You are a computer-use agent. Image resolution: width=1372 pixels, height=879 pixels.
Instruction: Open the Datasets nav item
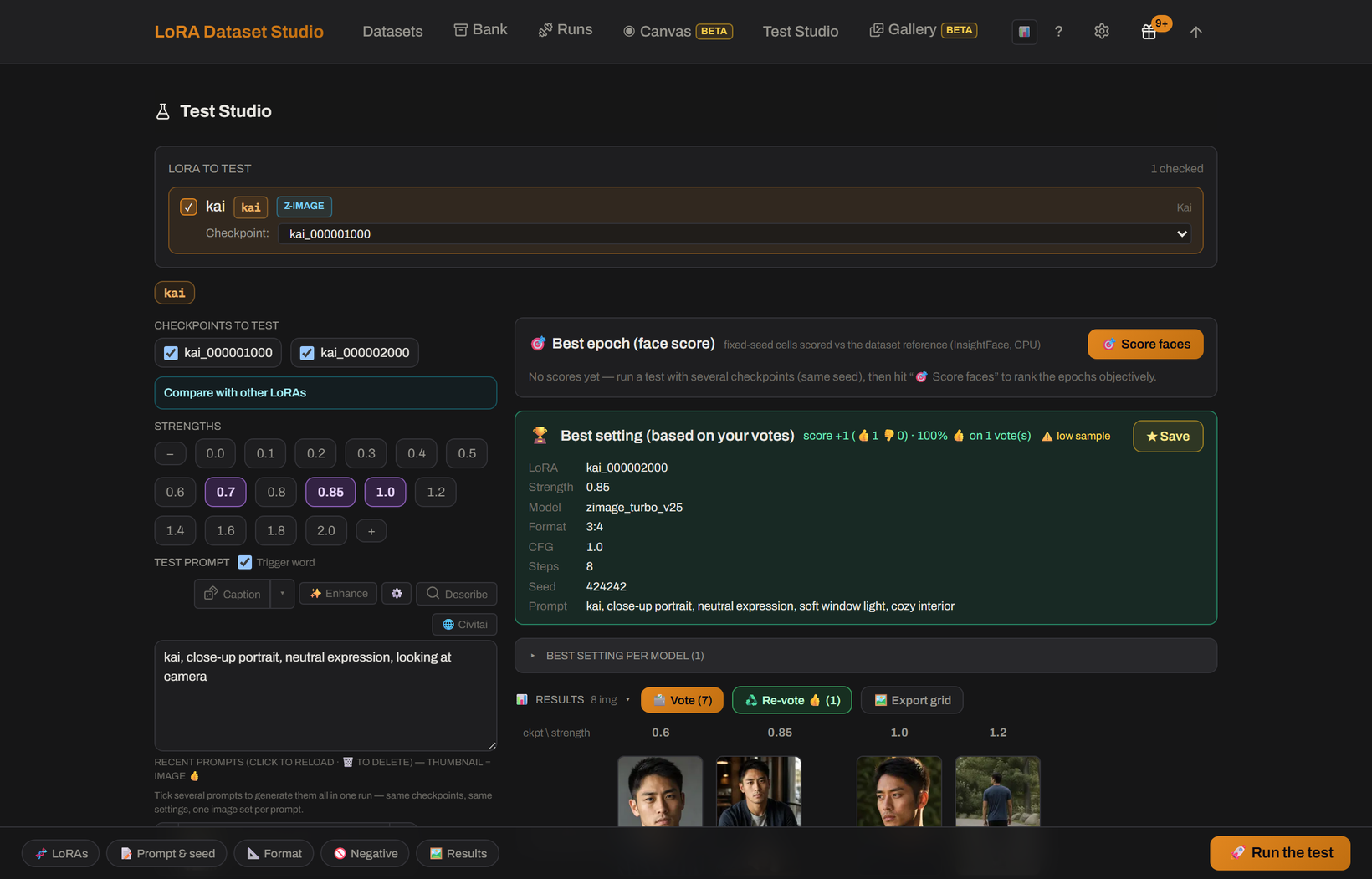[392, 32]
